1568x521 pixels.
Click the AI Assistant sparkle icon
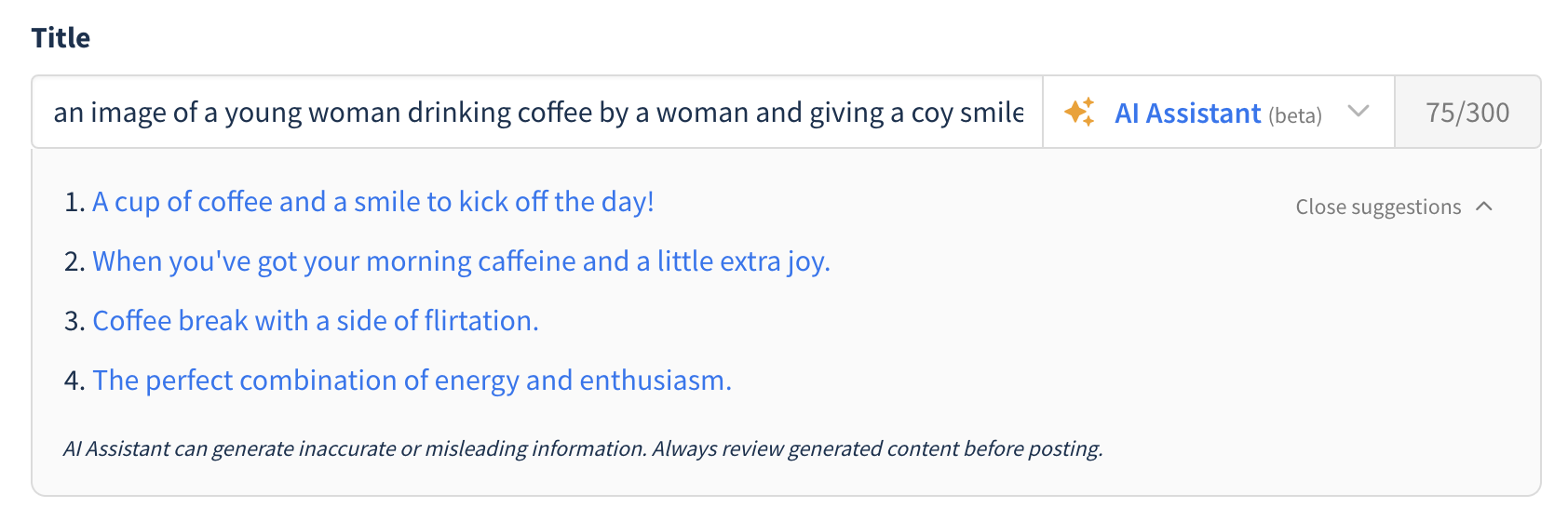point(1080,113)
